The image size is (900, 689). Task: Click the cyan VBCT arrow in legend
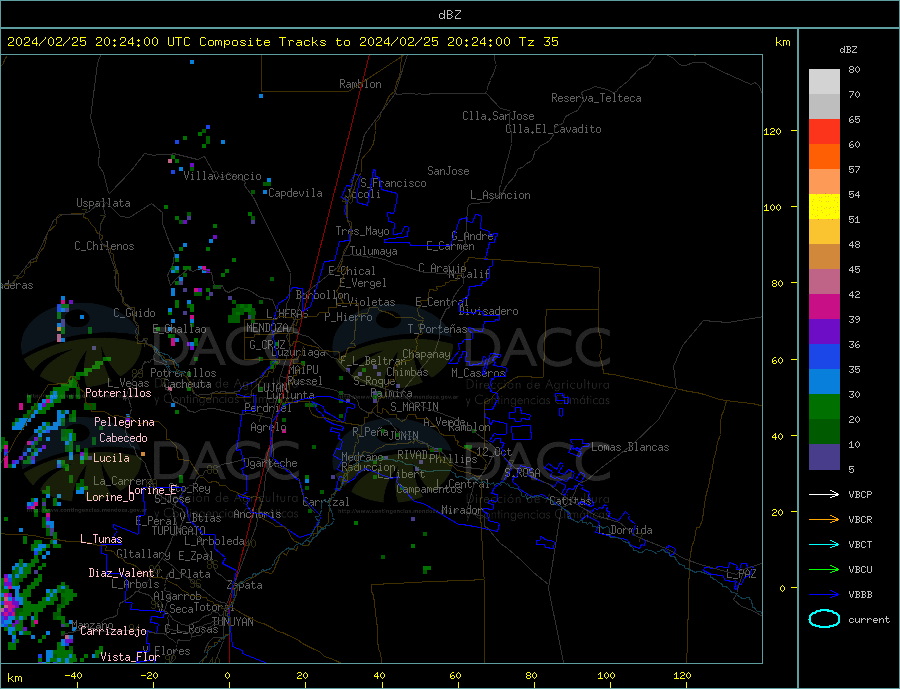[x=824, y=544]
